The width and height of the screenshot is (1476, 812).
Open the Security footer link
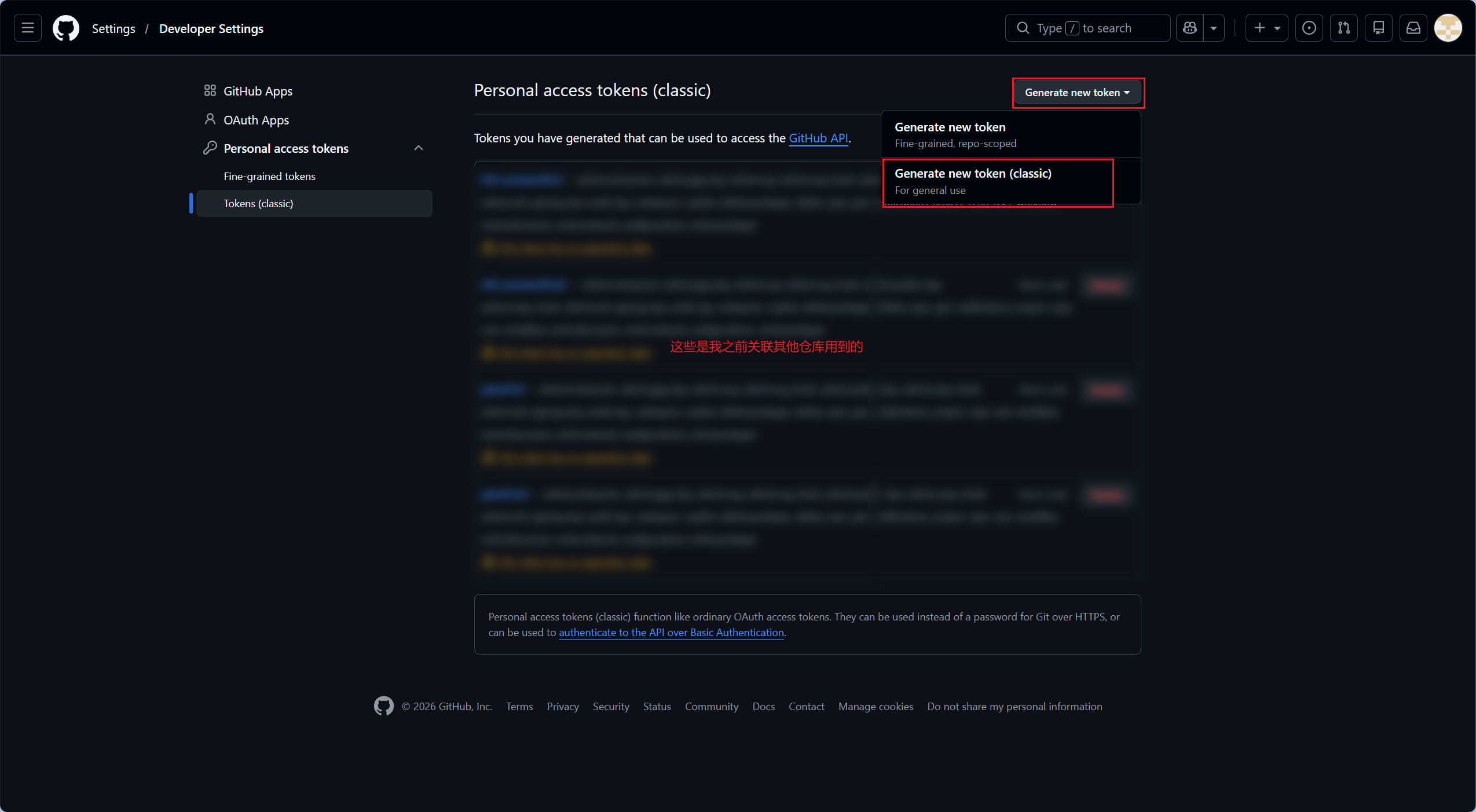(611, 707)
